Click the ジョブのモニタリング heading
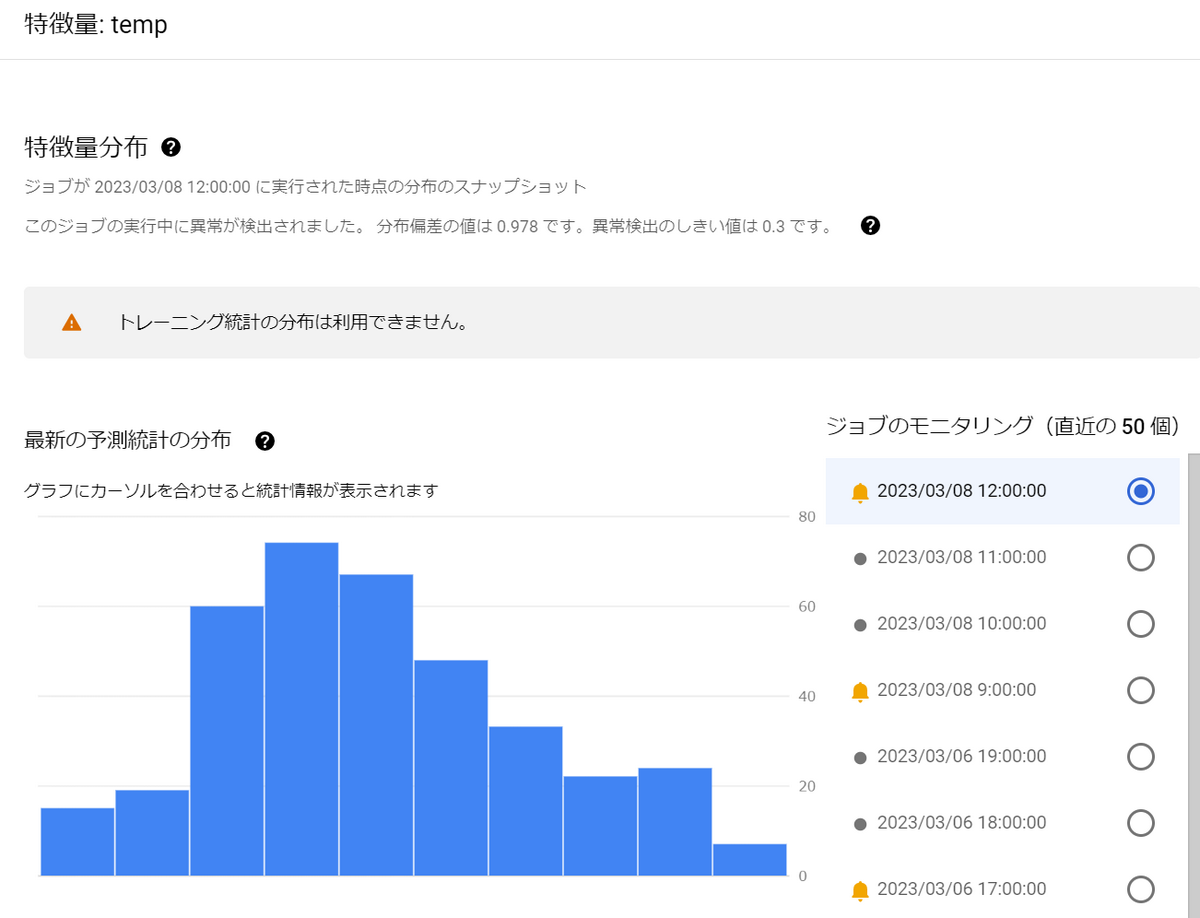 1003,426
